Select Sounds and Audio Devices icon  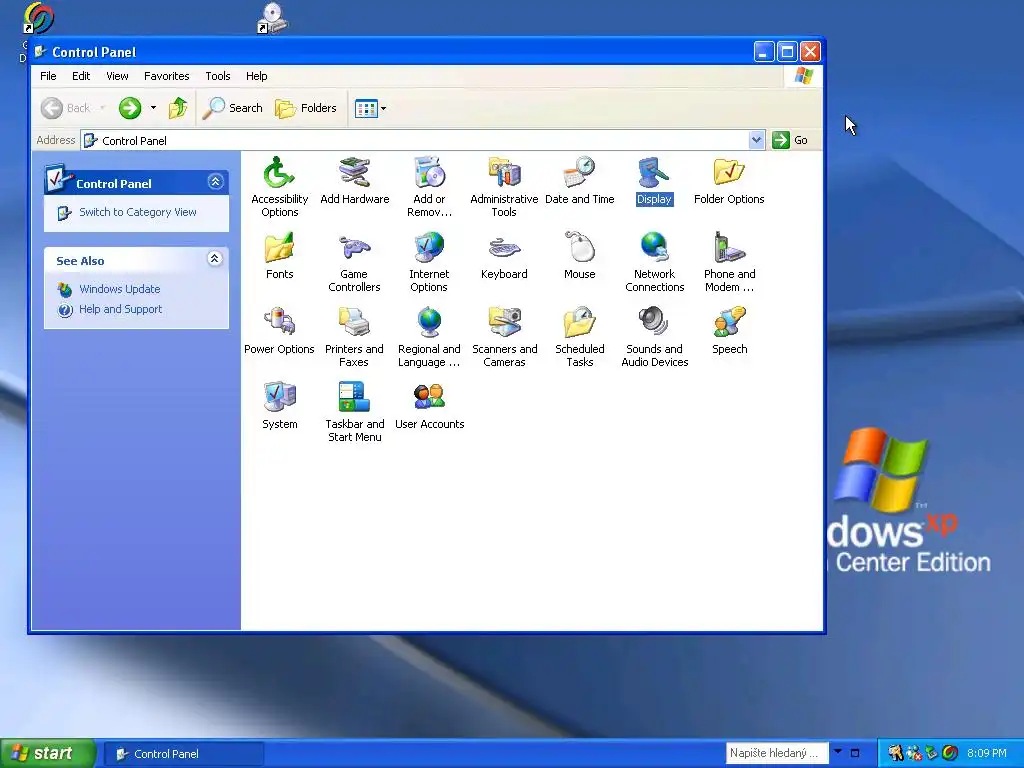pos(654,336)
